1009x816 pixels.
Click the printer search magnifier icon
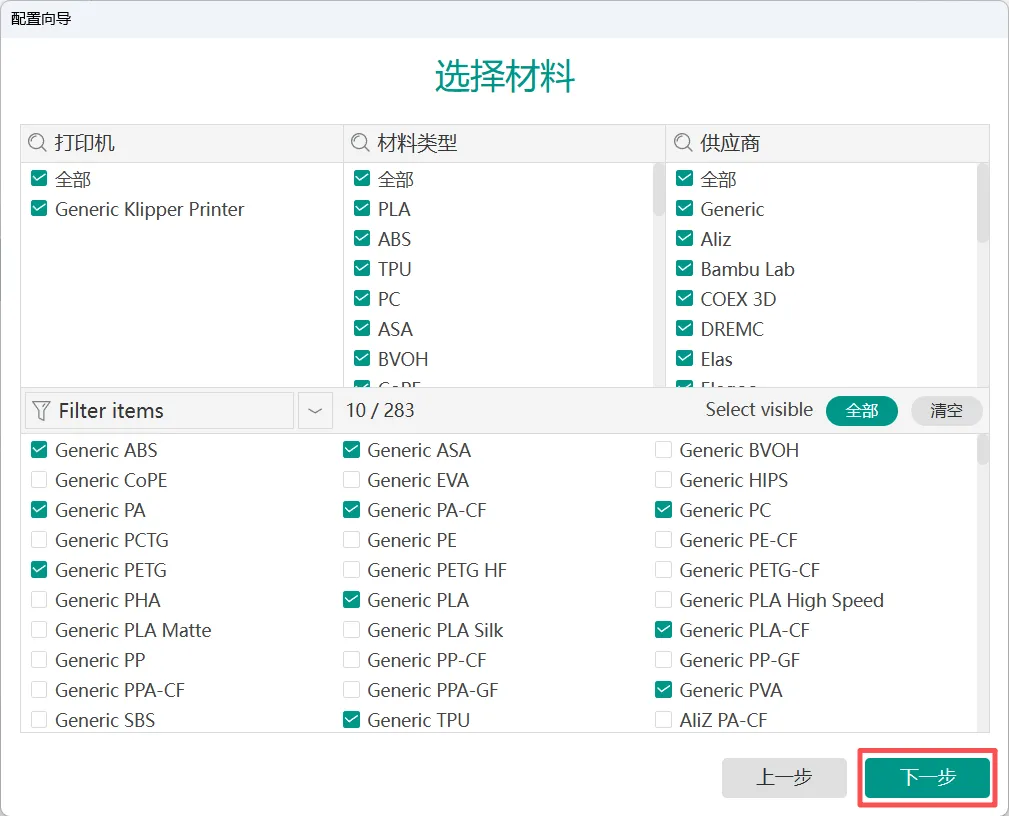(x=37, y=142)
